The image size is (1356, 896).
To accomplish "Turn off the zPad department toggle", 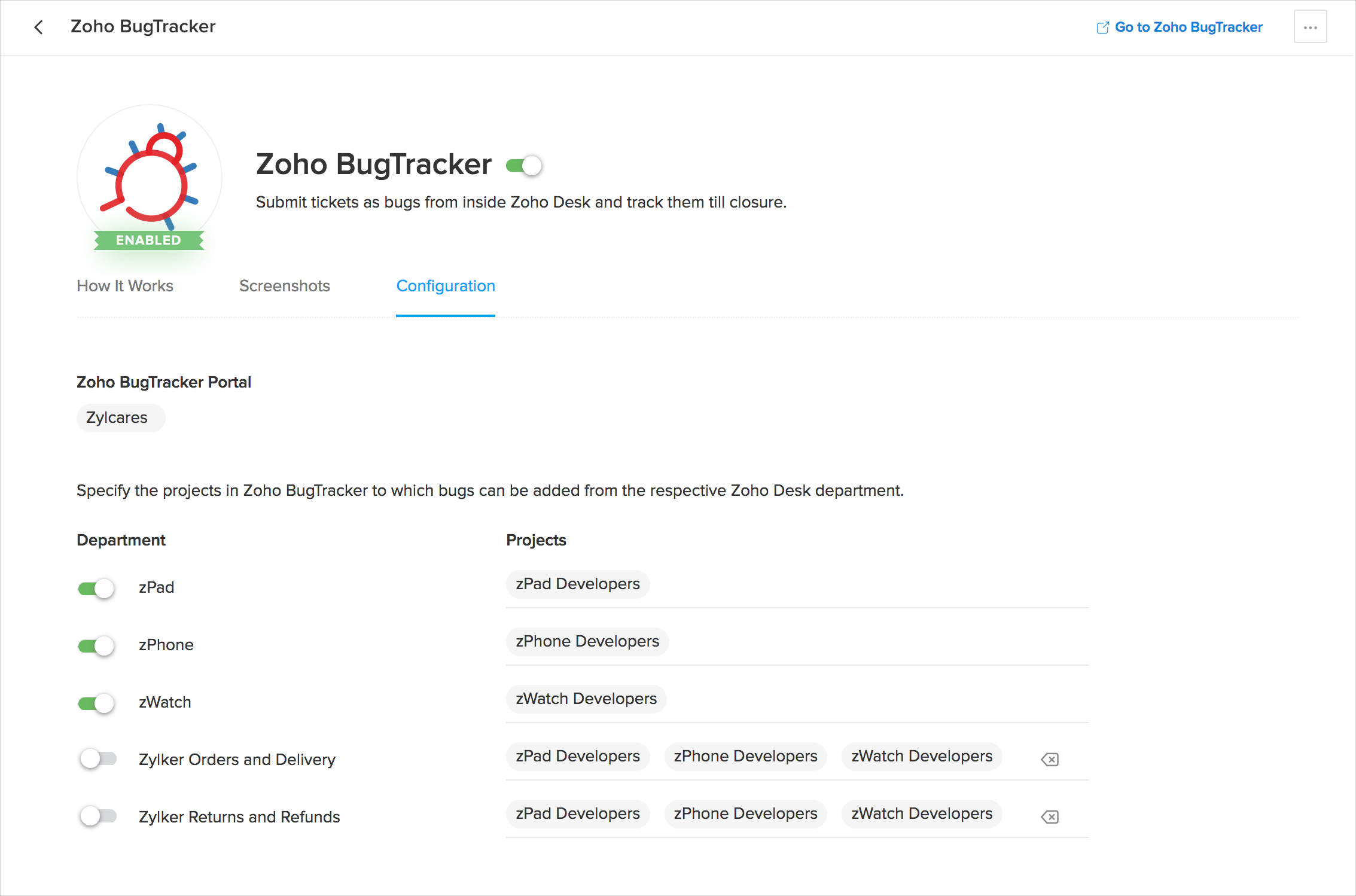I will (96, 589).
